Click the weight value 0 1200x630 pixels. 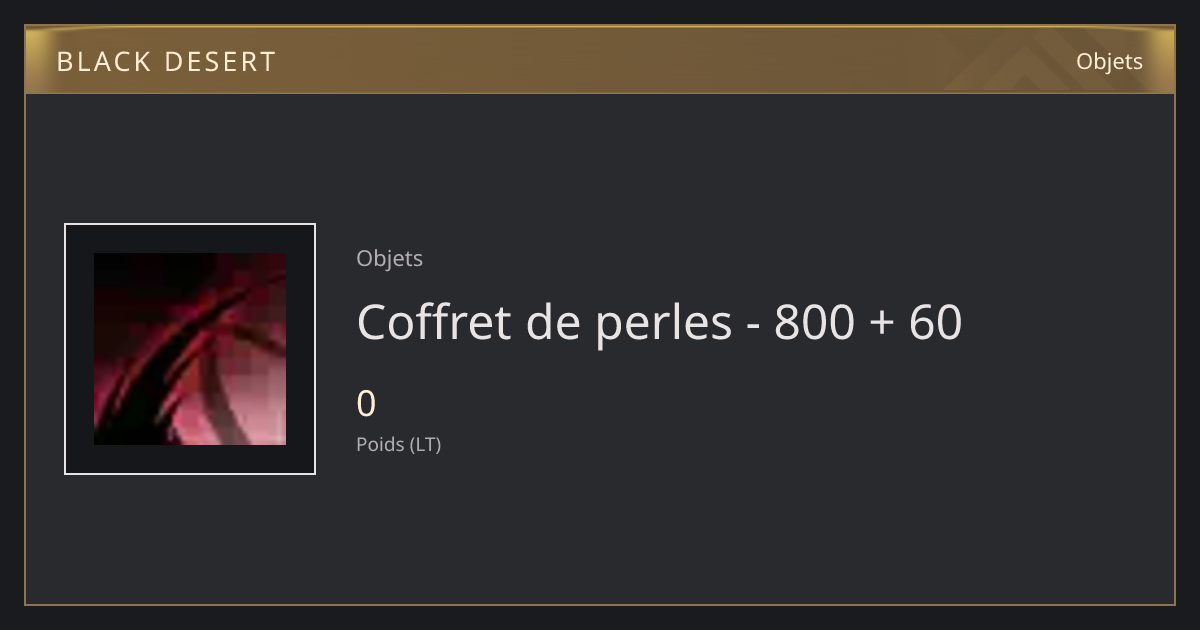click(x=366, y=404)
